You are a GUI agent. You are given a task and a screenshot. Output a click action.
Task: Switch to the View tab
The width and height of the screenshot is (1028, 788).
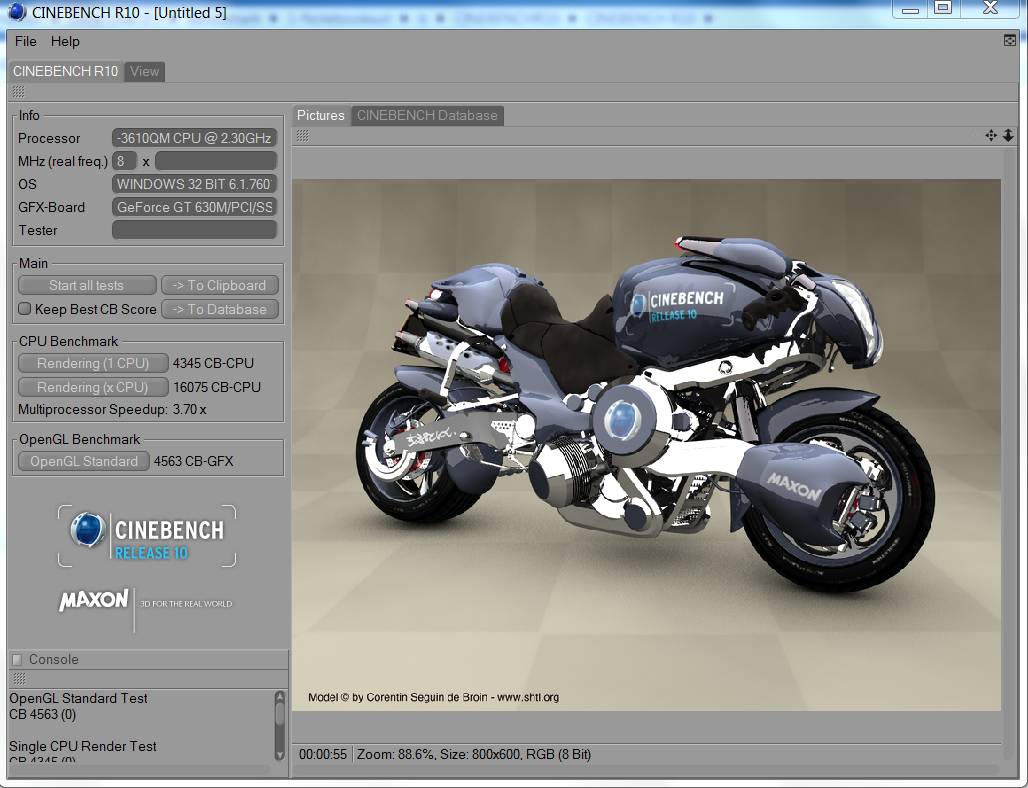(x=144, y=71)
